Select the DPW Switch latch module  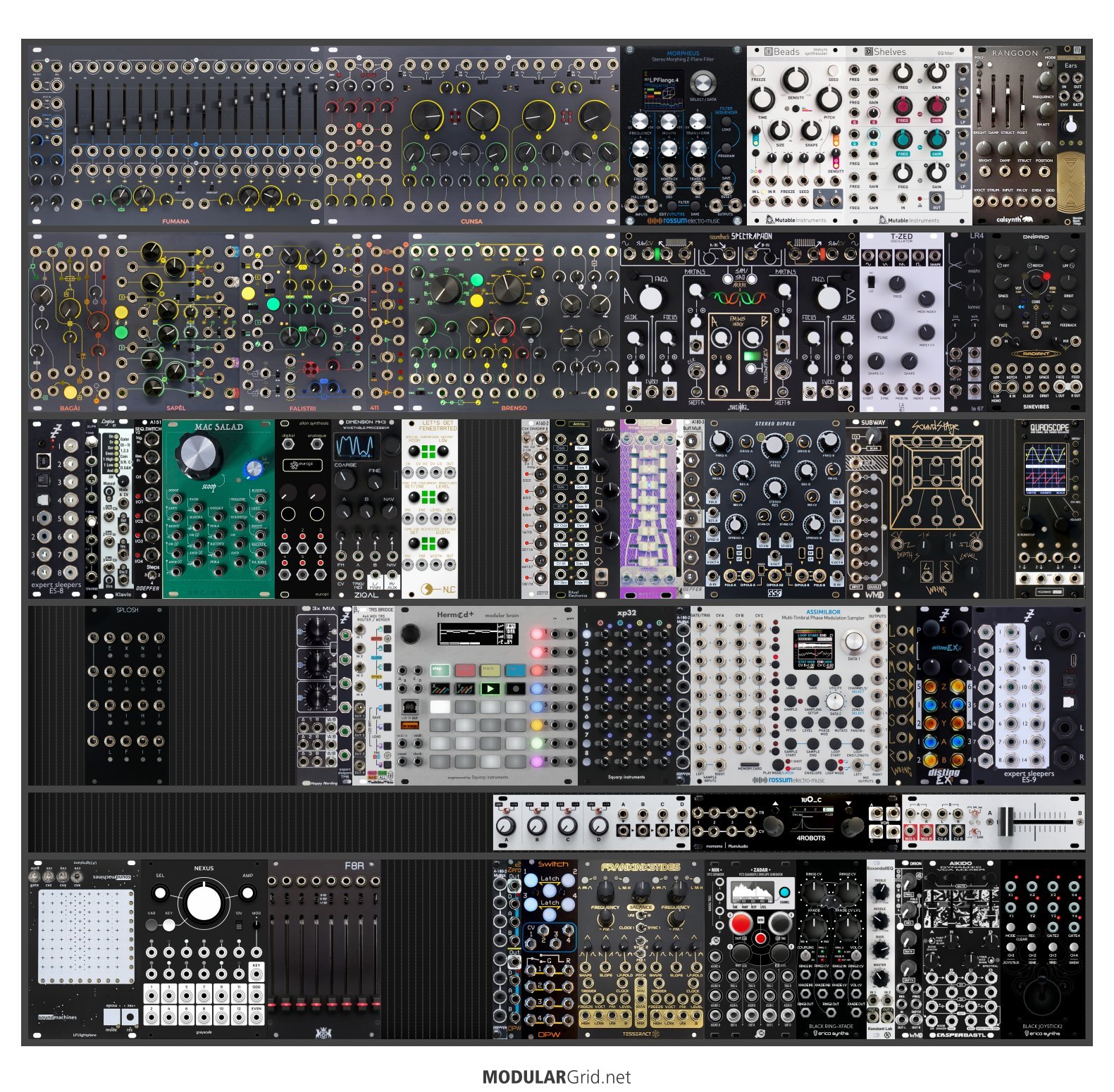point(550,949)
